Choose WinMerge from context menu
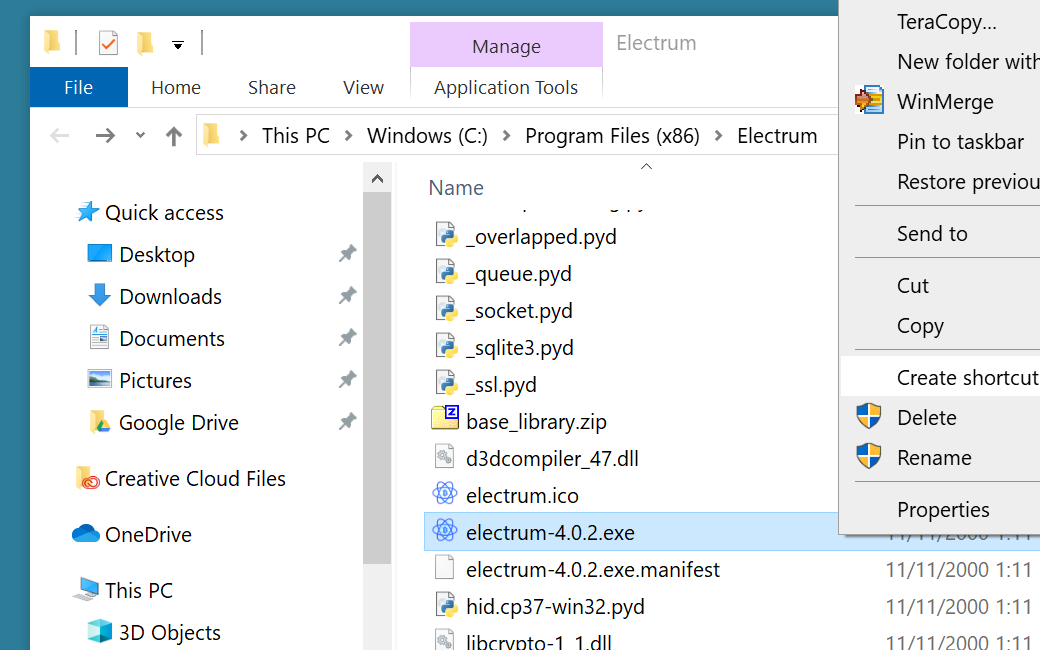 point(945,101)
